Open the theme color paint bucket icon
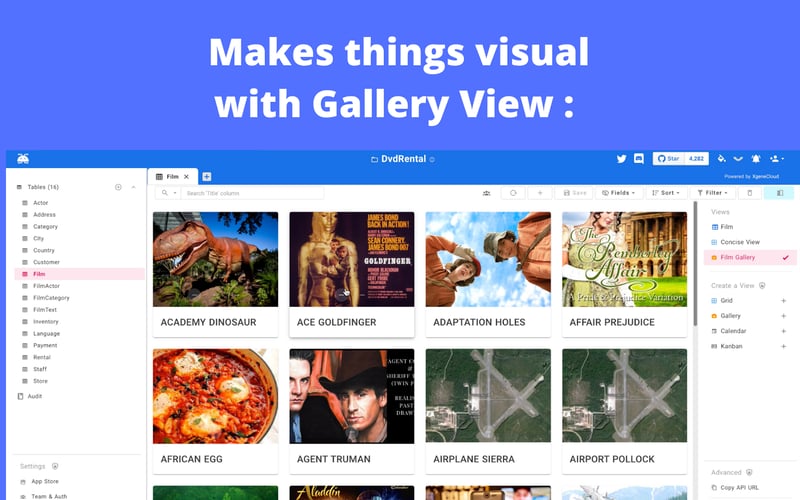Screen dimensions: 800x500 click(x=721, y=159)
